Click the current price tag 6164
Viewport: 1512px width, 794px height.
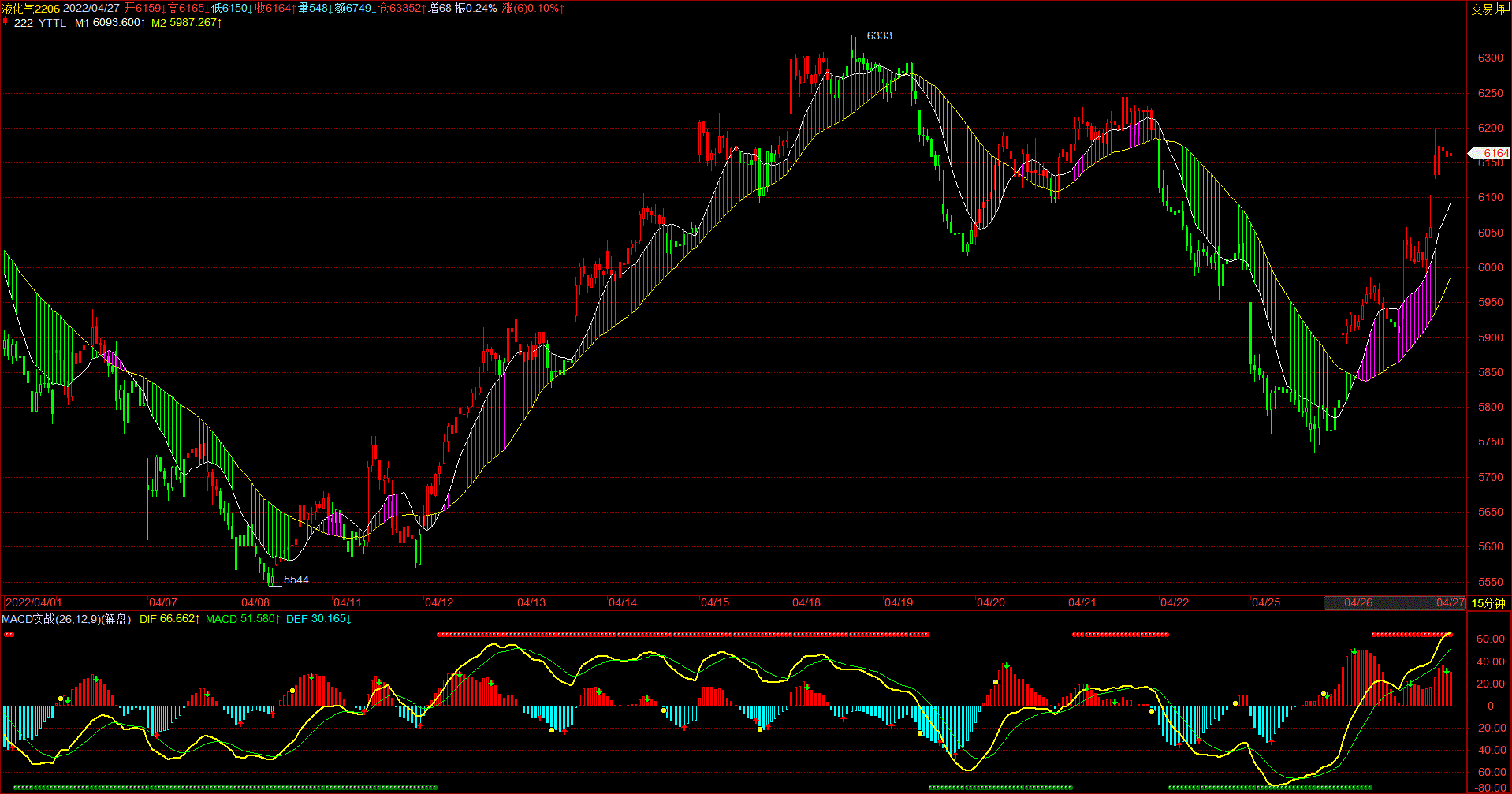(x=1489, y=153)
